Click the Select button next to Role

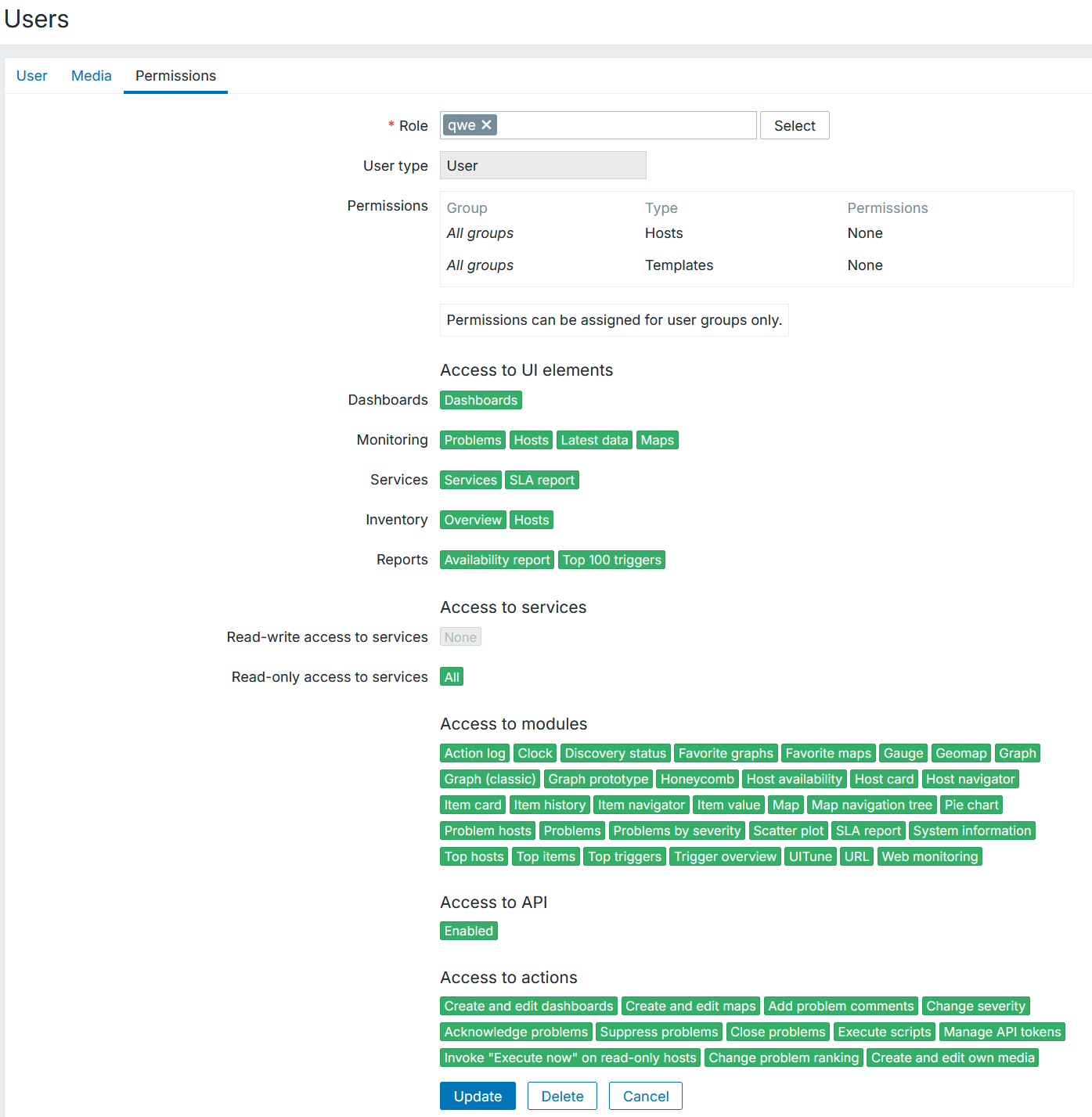click(x=794, y=126)
